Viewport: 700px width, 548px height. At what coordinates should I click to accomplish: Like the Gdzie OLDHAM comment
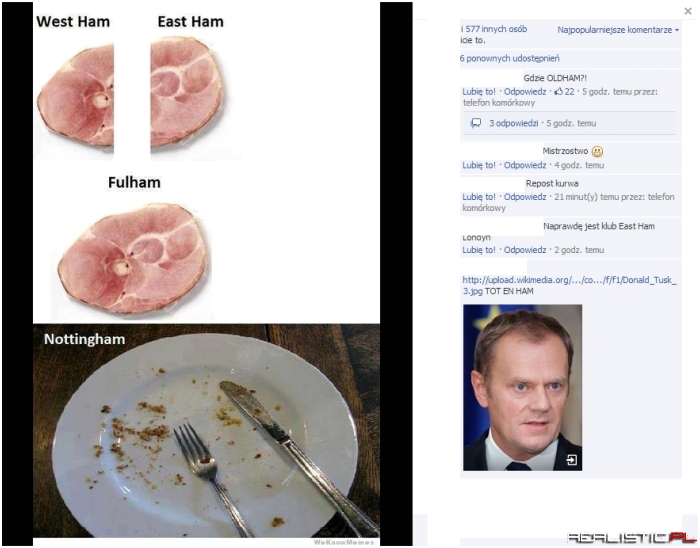(x=479, y=91)
